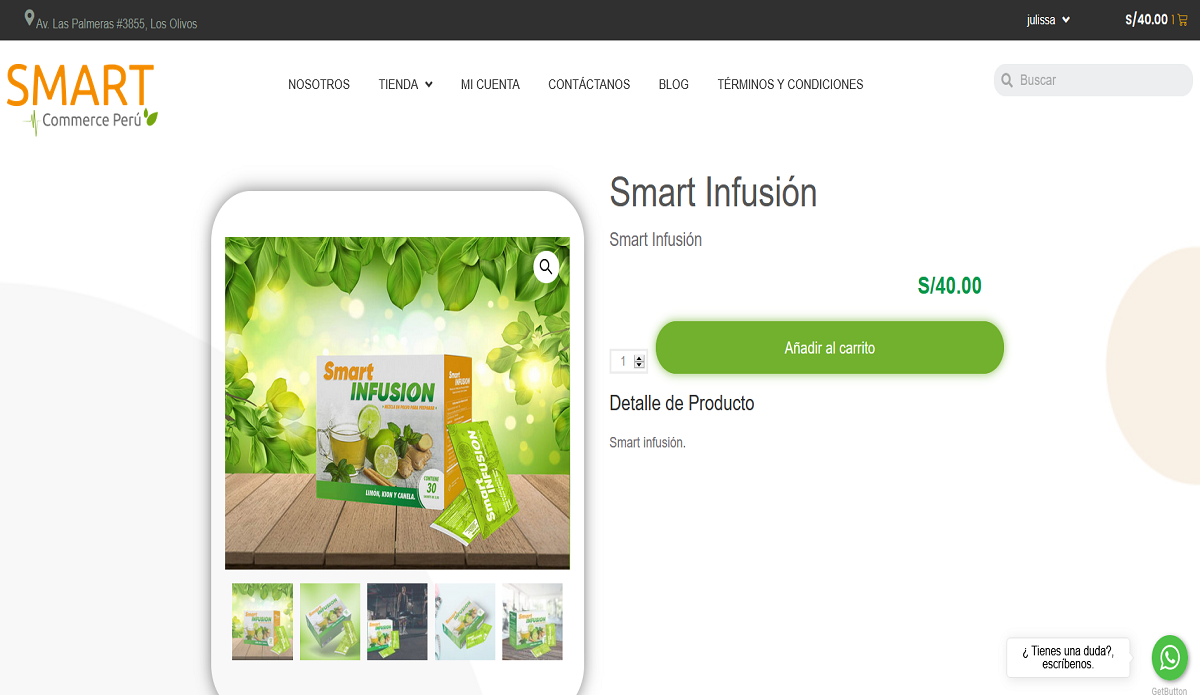The width and height of the screenshot is (1200, 695).
Task: Click the Smart Commerce Perú logo
Action: tap(82, 98)
